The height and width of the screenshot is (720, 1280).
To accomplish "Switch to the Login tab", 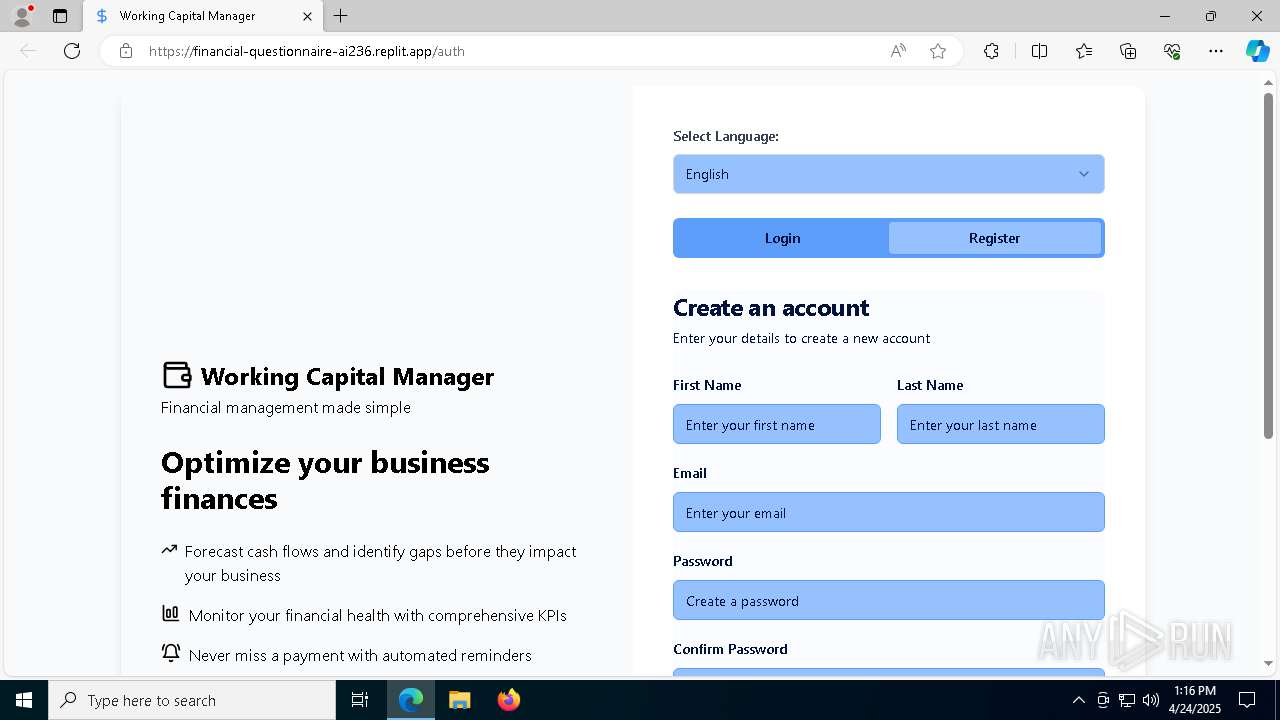I will (x=782, y=238).
